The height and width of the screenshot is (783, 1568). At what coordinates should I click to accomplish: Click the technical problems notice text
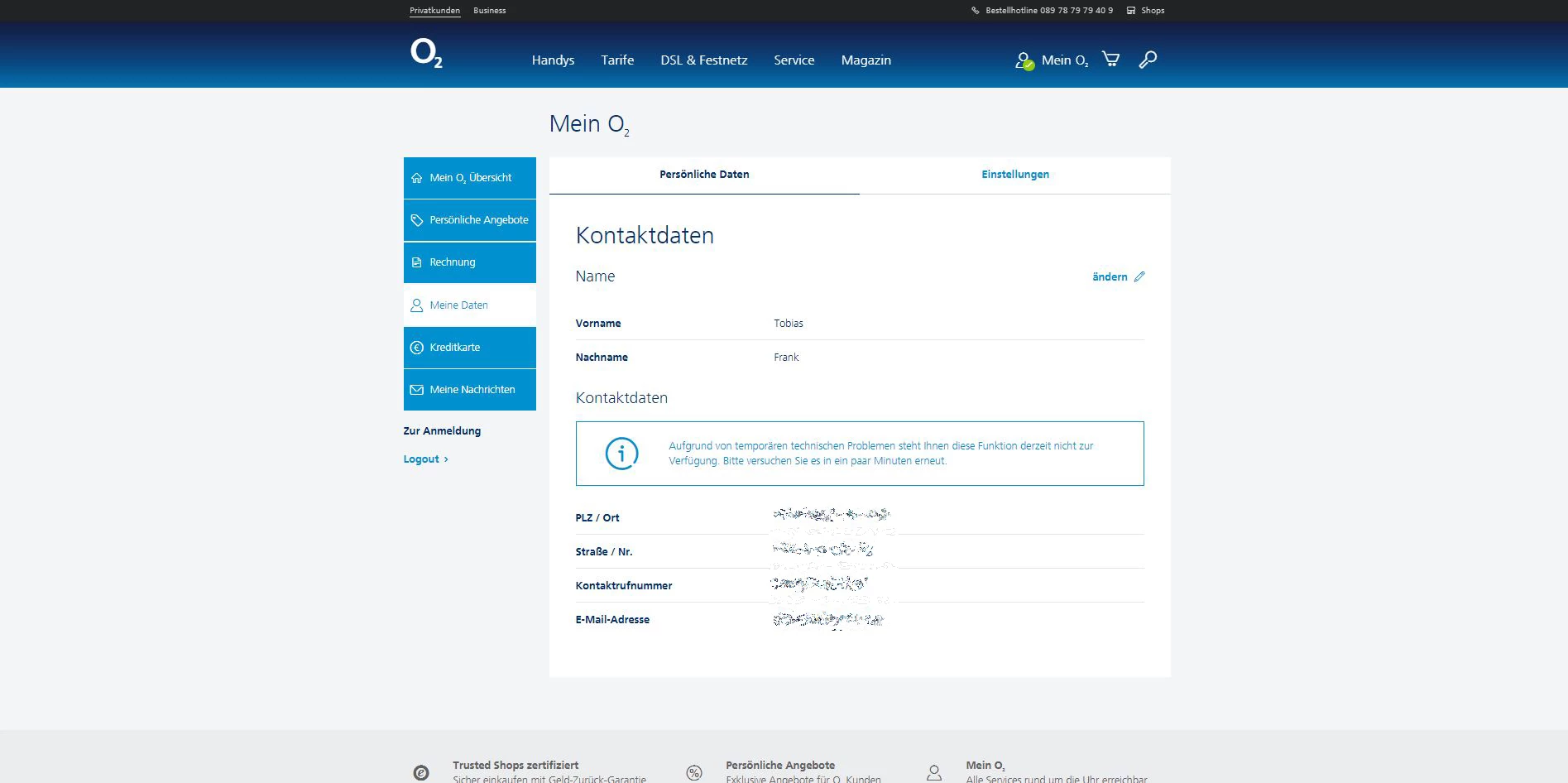pyautogui.click(x=881, y=454)
